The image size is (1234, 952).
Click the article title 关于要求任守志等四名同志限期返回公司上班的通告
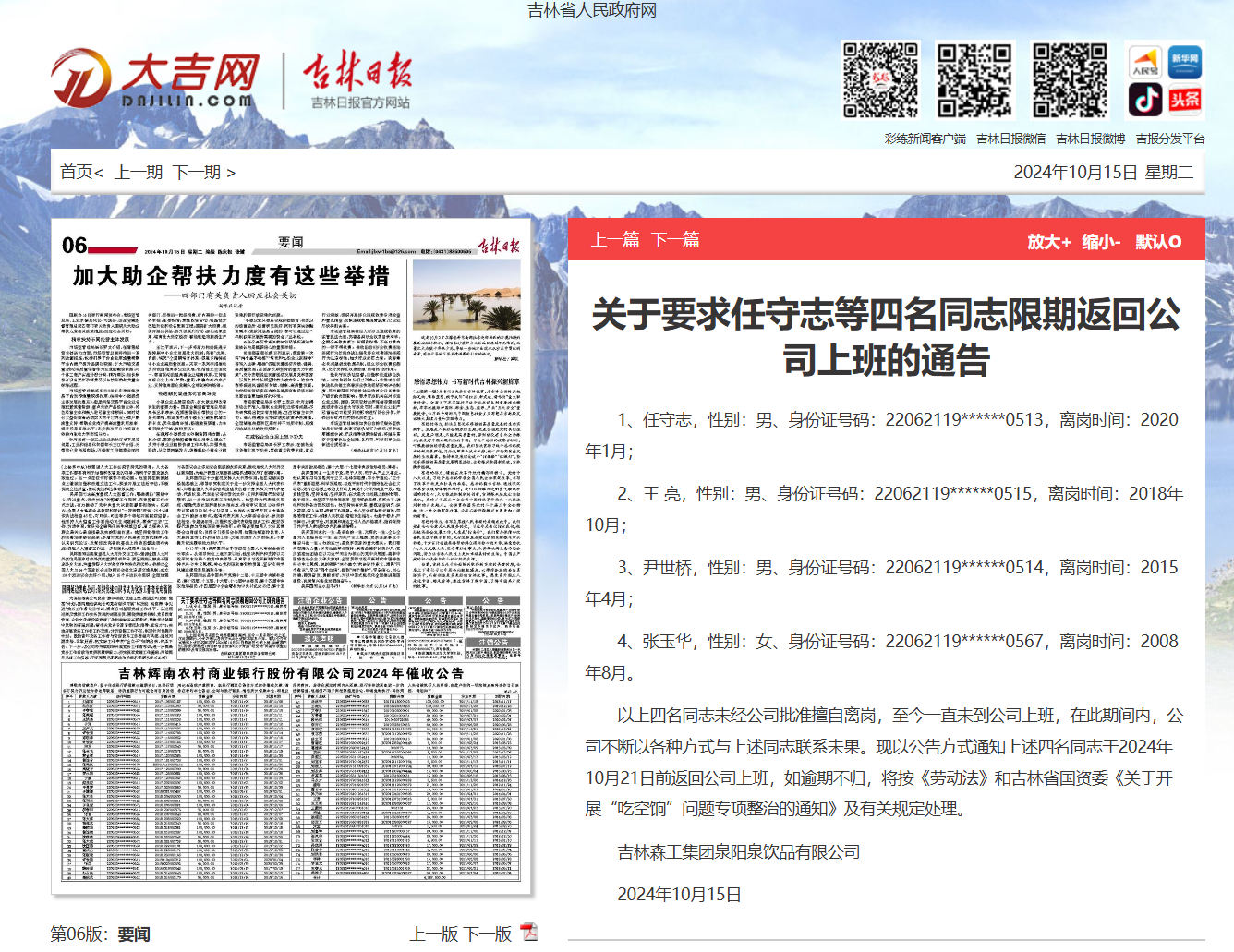(886, 337)
